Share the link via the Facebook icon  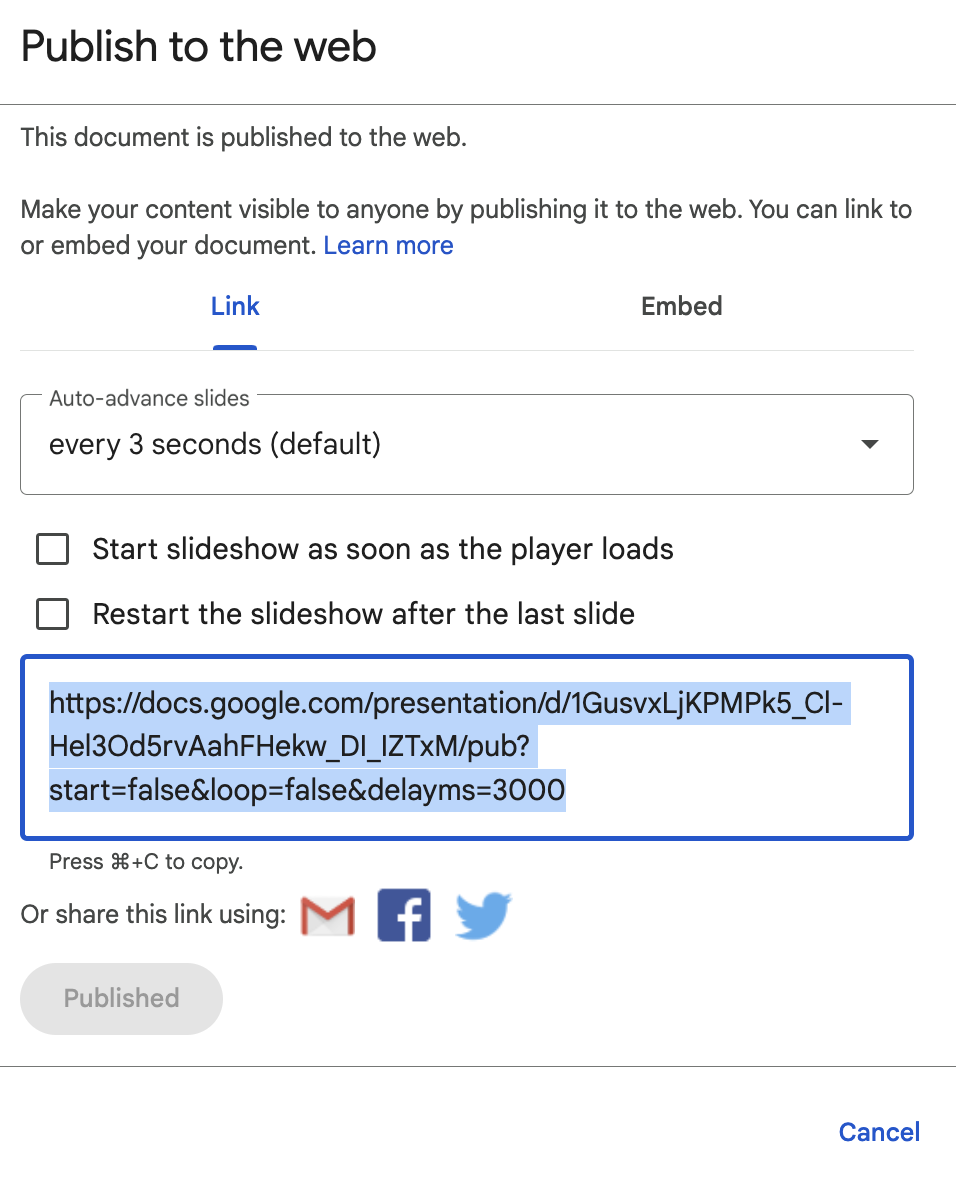404,915
